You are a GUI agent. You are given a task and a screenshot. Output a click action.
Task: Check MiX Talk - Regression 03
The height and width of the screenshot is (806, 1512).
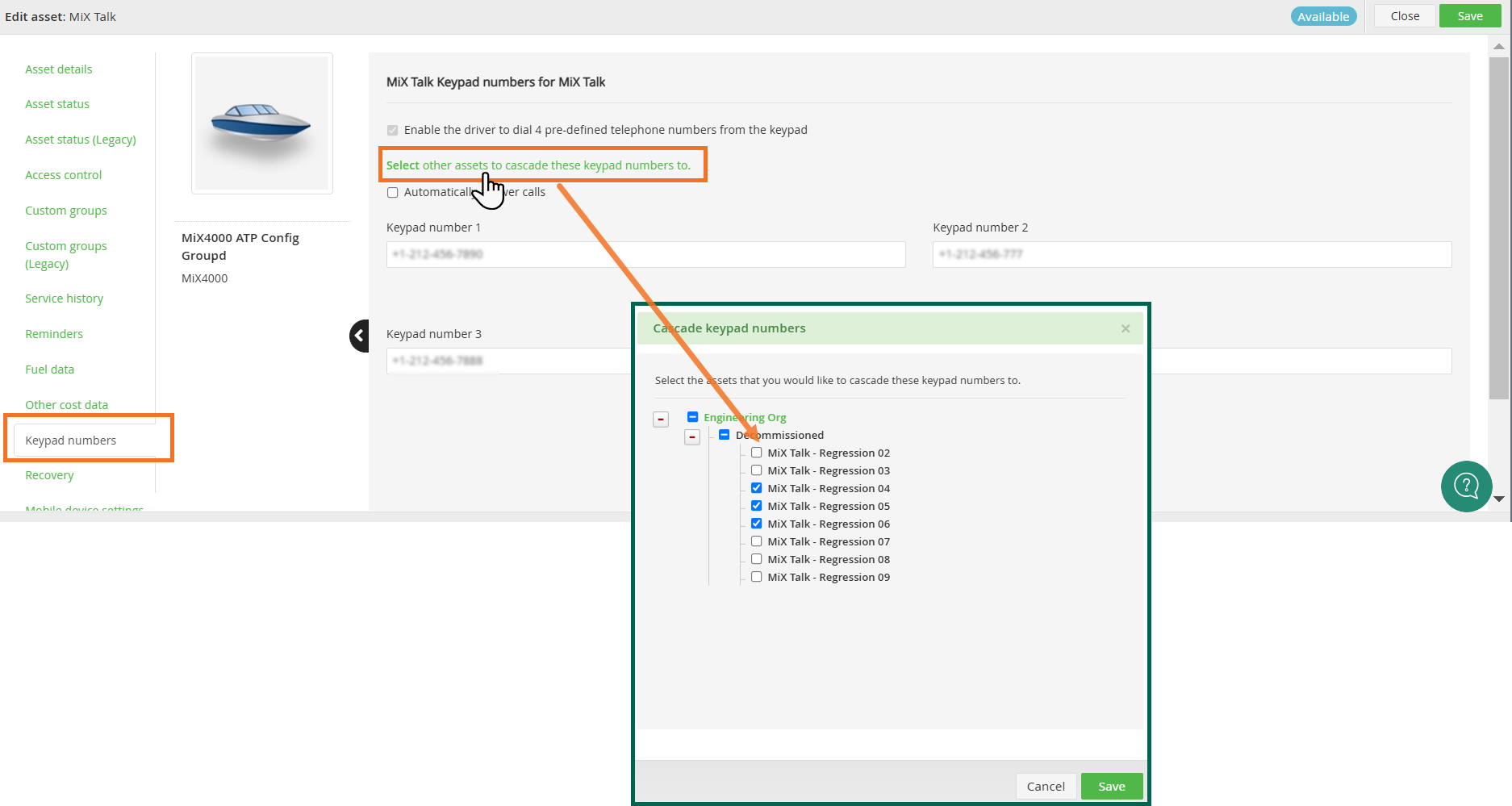(x=757, y=470)
